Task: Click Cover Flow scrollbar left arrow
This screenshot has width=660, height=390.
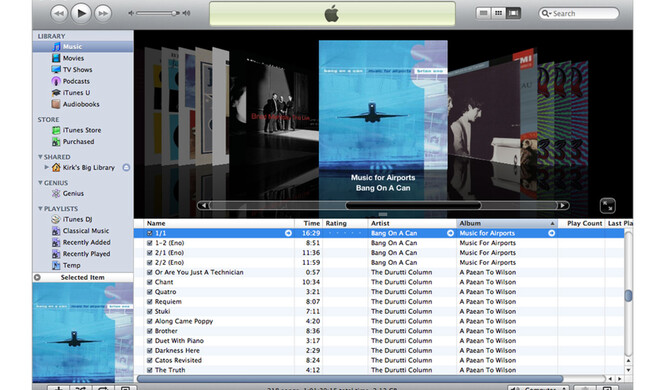Action: (204, 206)
